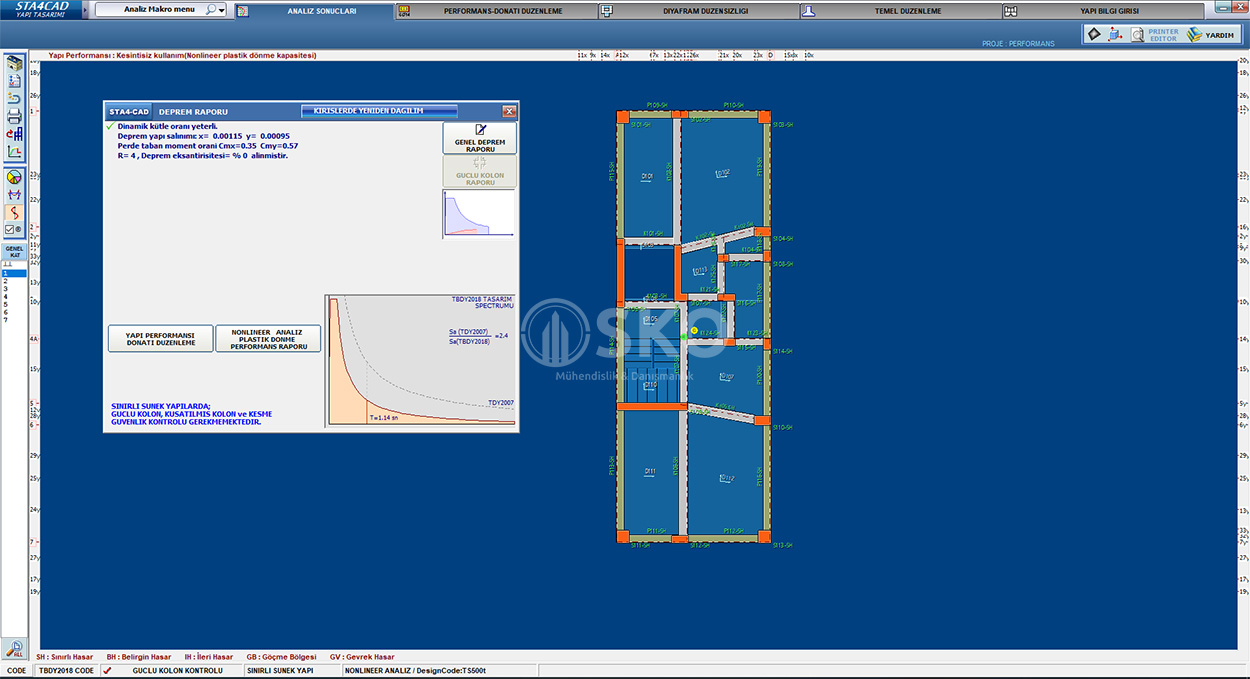Switch to PERFORMANS-DONATI DUZENLEME tab
1250x679 pixels.
[496, 11]
